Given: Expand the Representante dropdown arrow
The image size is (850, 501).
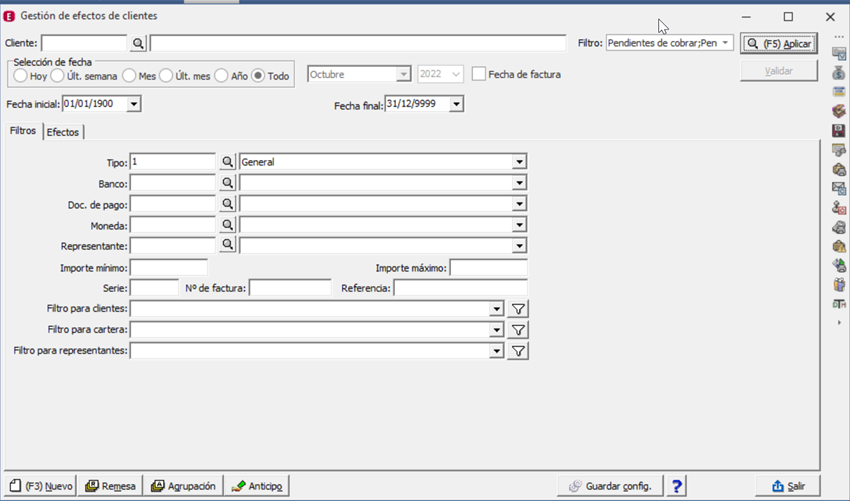Looking at the screenshot, I should (x=519, y=246).
